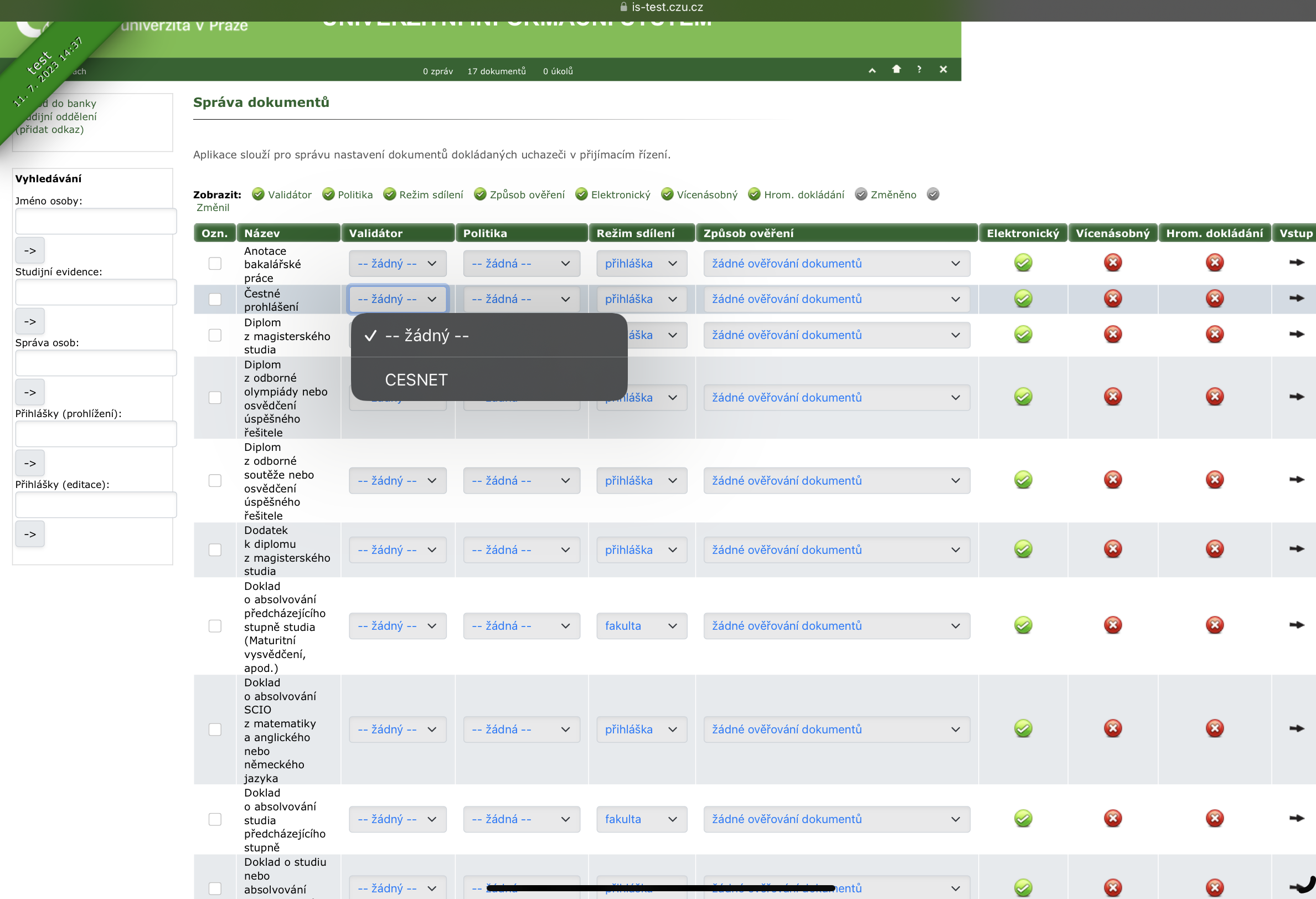Viewport: 1316px width, 899px height.
Task: Open Způsob ověření dropdown for Čestné prohlášení
Action: pos(836,299)
